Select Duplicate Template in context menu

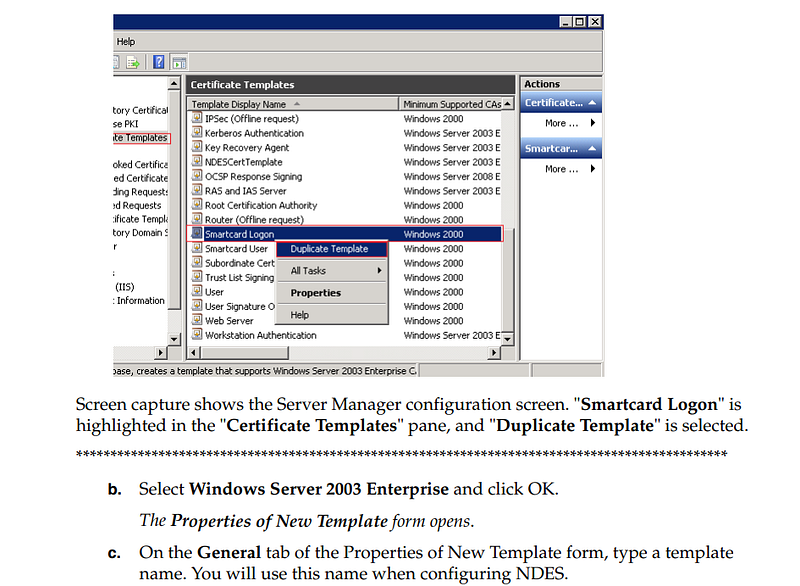pyautogui.click(x=332, y=249)
